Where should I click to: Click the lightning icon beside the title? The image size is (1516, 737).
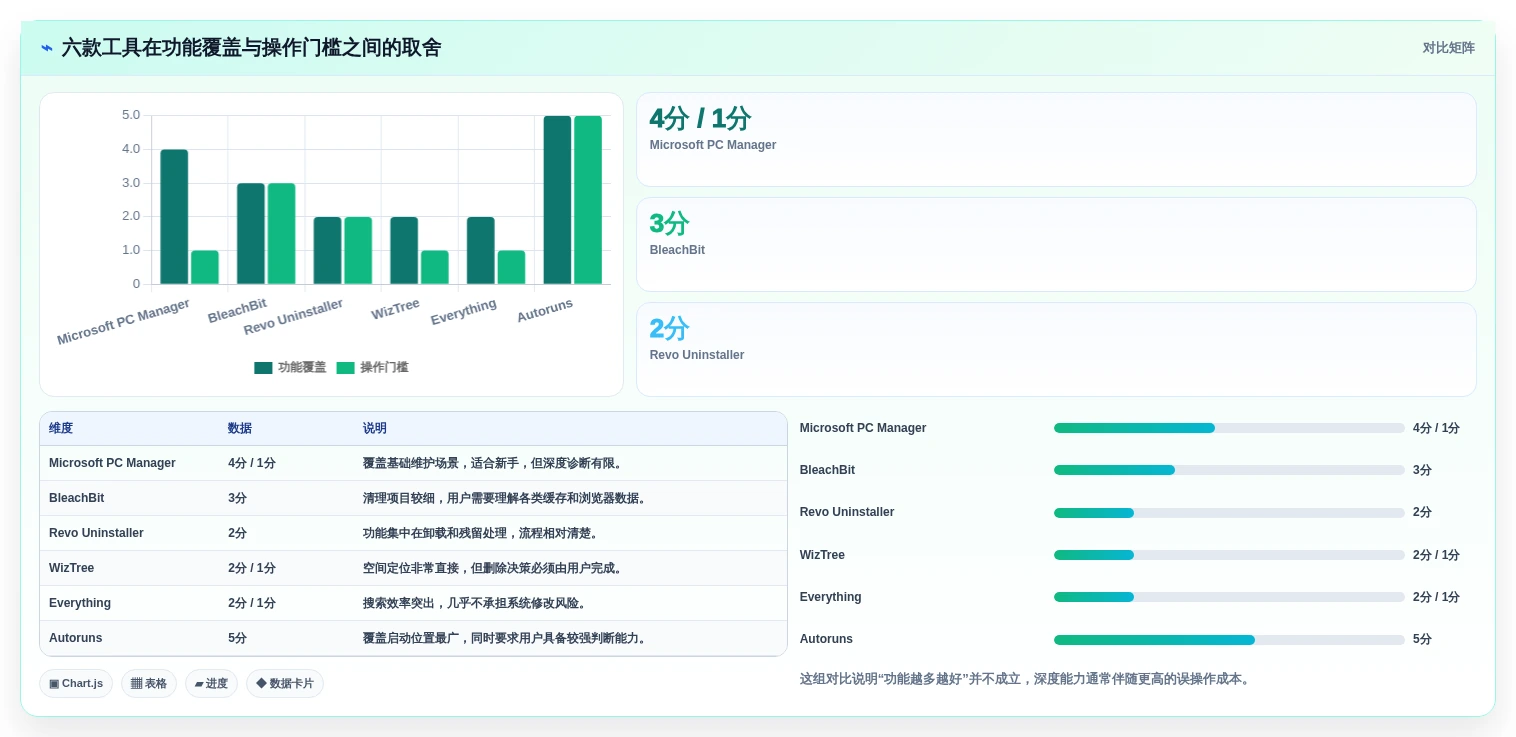[47, 48]
